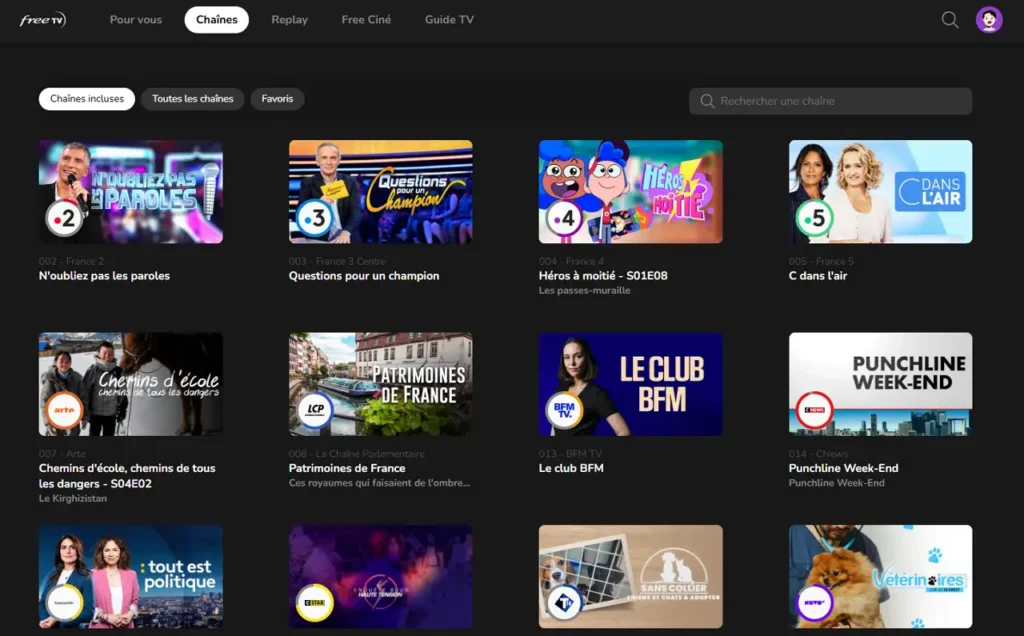
Task: Click the BFM TV logo badge
Action: 563,409
